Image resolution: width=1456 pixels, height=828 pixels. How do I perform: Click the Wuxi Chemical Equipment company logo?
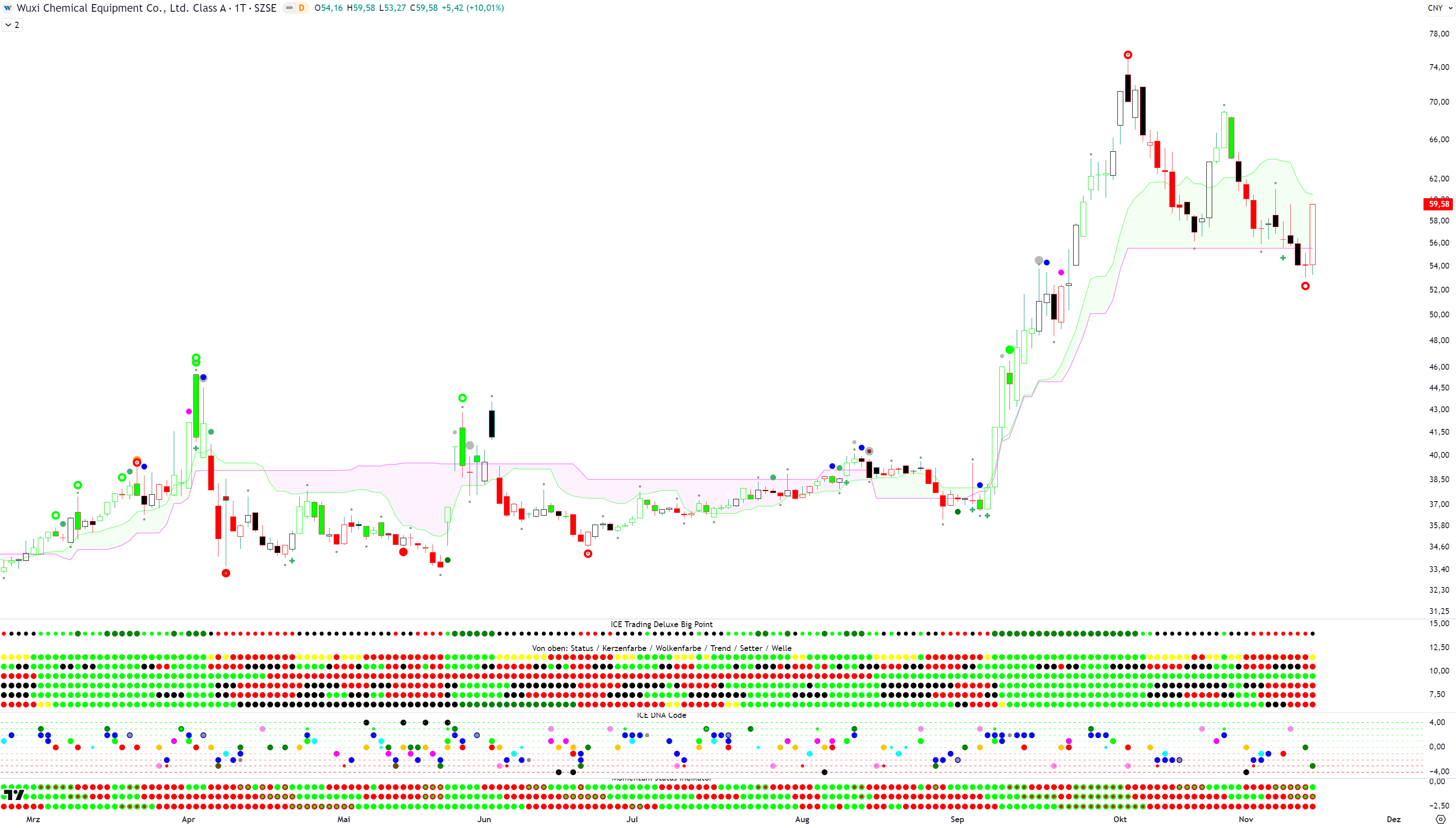click(x=7, y=8)
